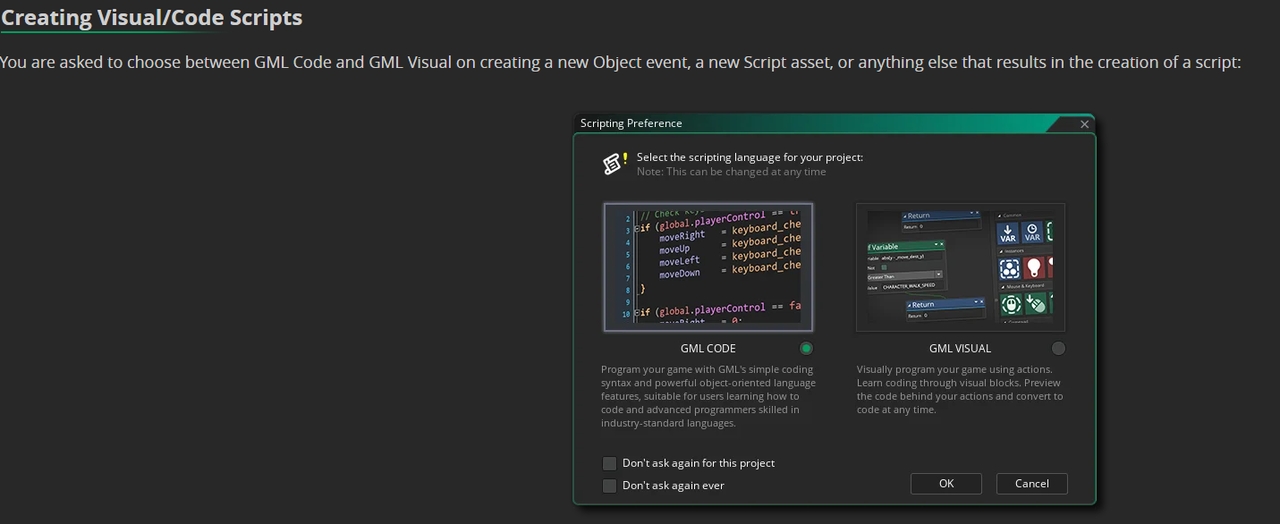This screenshot has height=524, width=1280.
Task: Close the Scripting Preference dialog
Action: point(1085,124)
